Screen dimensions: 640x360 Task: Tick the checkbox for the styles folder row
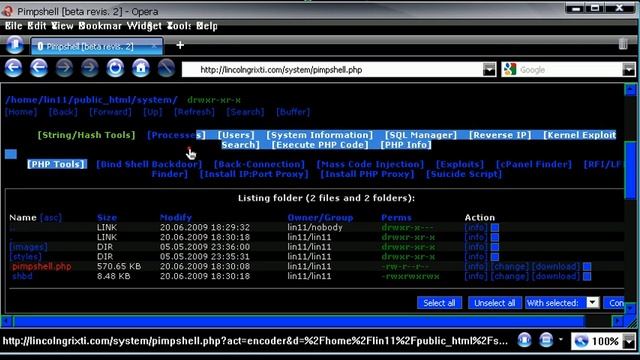pos(495,257)
